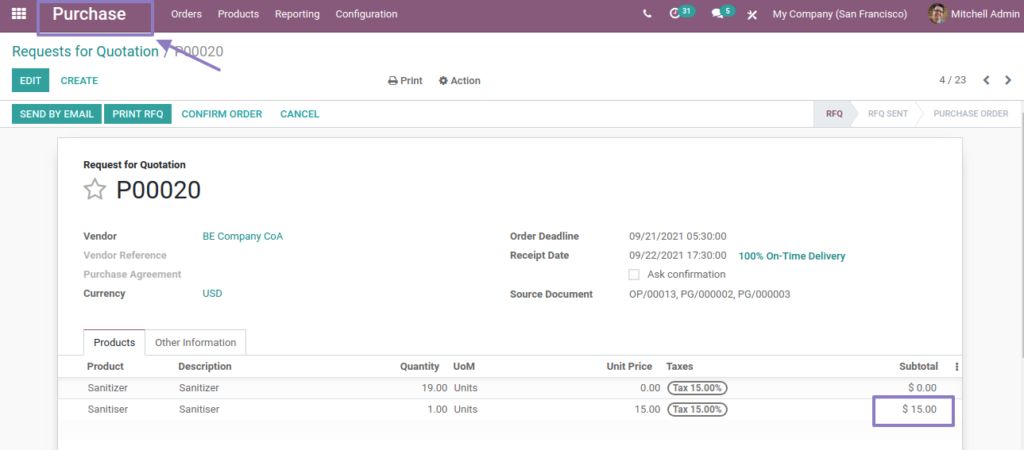1024x450 pixels.
Task: Switch to the Other Information tab
Action: click(196, 342)
